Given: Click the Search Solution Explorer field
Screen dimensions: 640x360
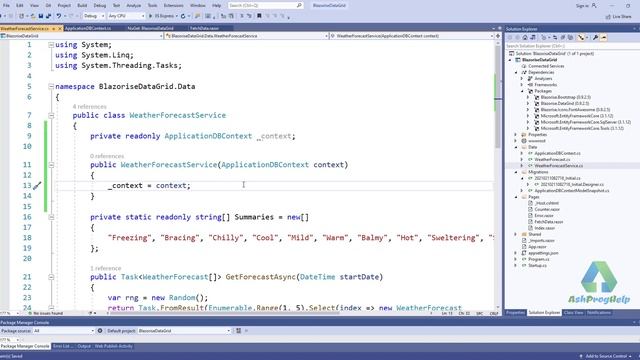Looking at the screenshot, I should pyautogui.click(x=571, y=46).
